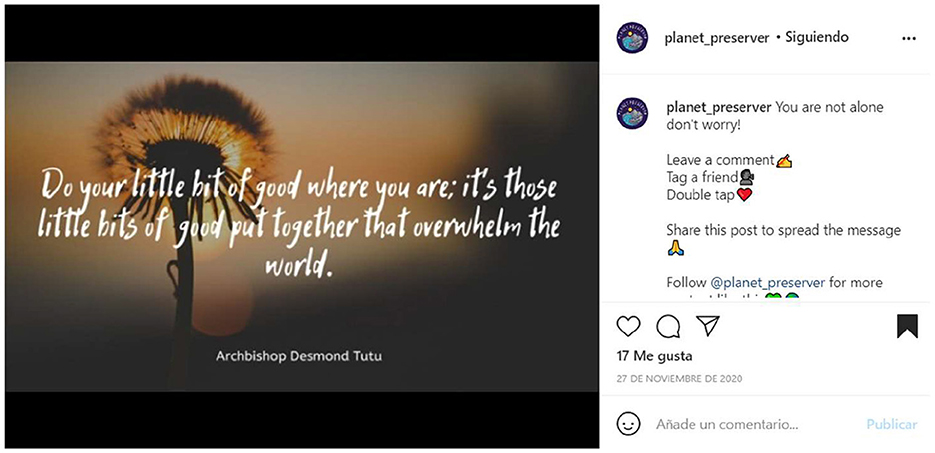Screen dimensions: 935x453
Task: Open comments with the speech bubble icon
Action: (668, 326)
